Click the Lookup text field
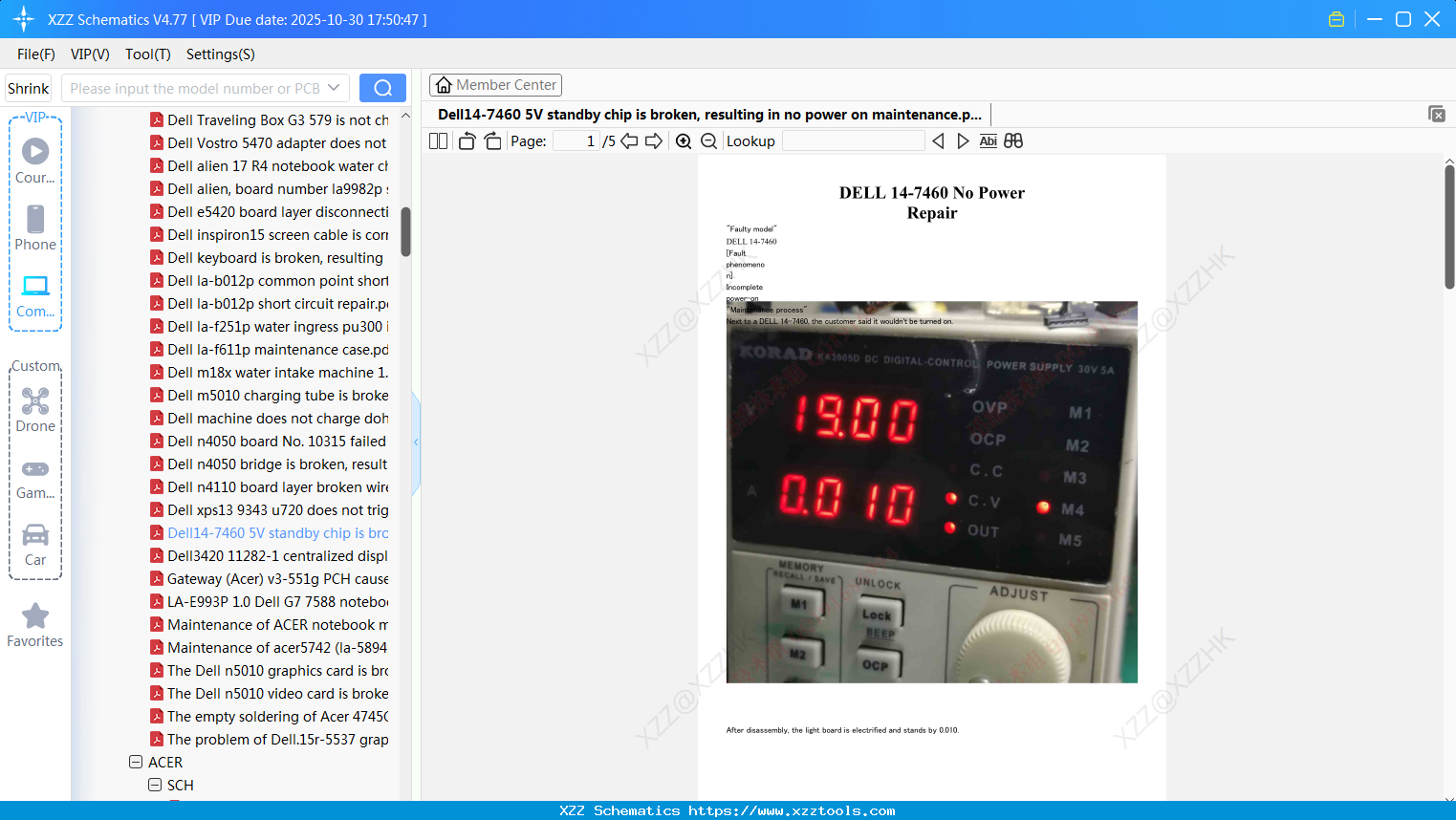Image resolution: width=1456 pixels, height=820 pixels. coord(854,140)
